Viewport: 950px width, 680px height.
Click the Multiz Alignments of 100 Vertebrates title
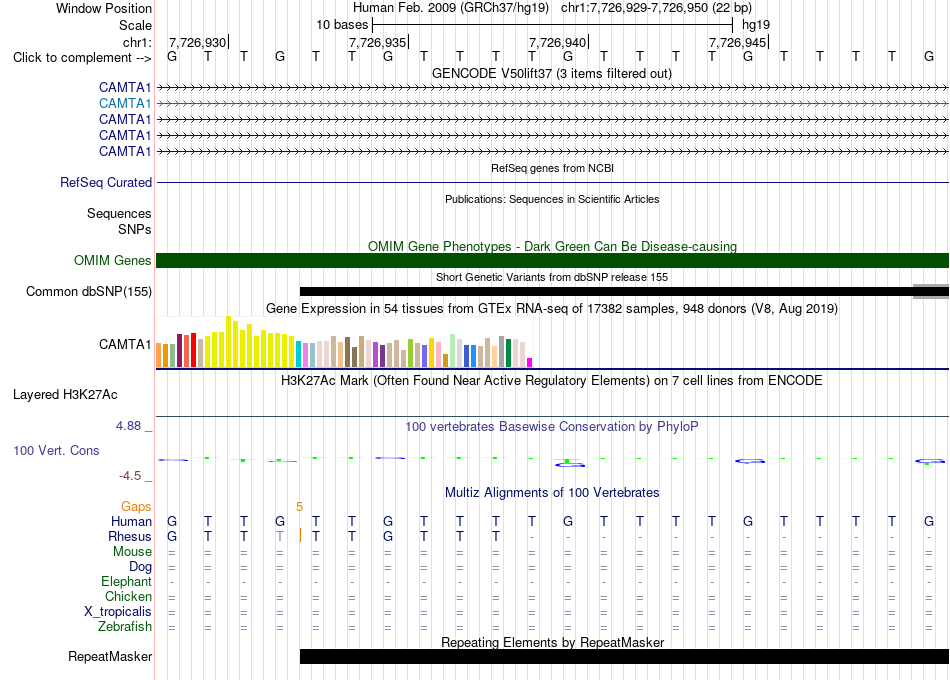point(552,492)
